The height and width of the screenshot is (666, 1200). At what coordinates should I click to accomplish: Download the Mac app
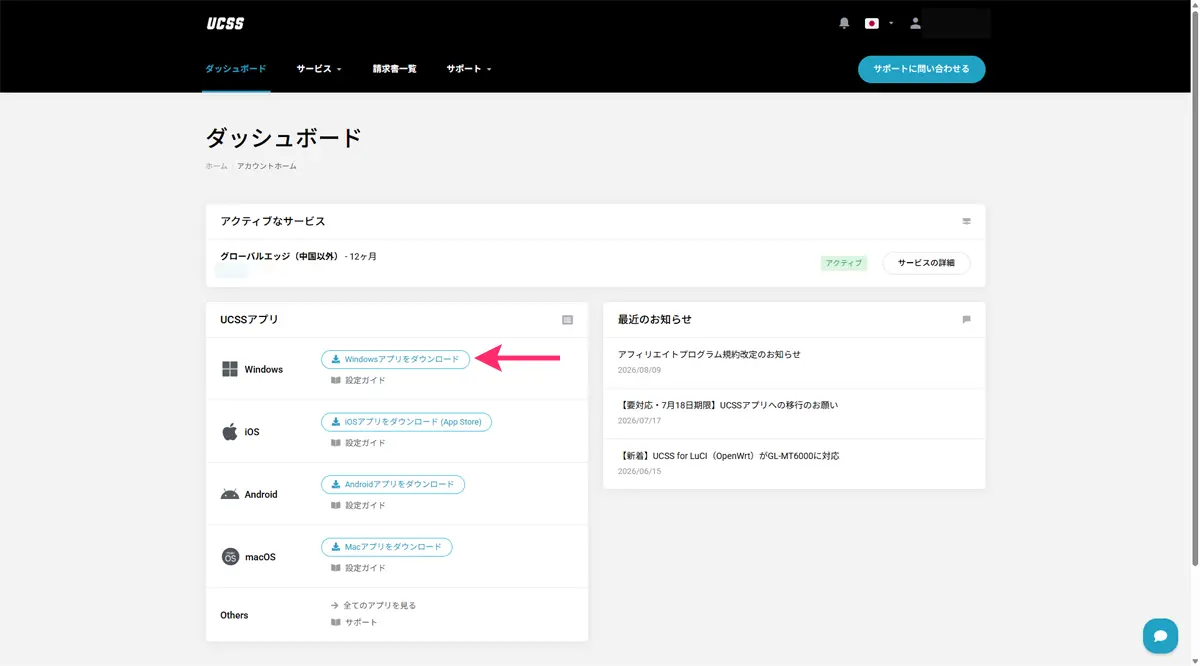point(386,547)
